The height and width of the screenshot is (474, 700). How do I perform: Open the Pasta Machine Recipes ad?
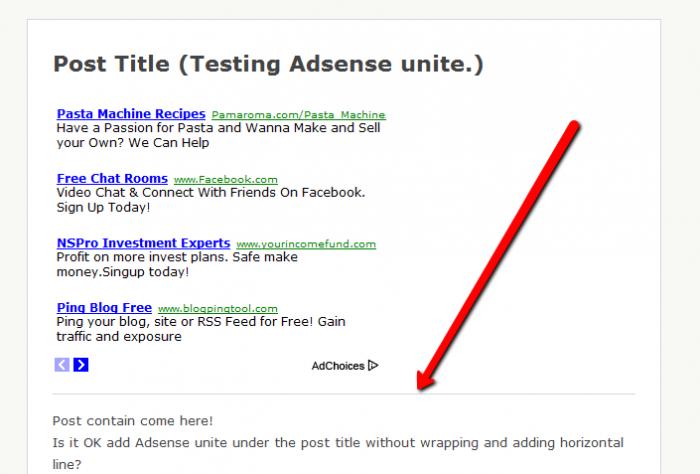pos(131,114)
